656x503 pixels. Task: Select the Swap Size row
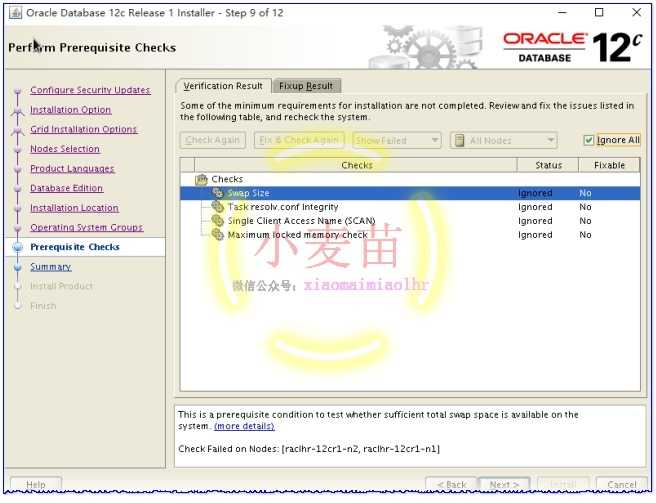click(410, 193)
